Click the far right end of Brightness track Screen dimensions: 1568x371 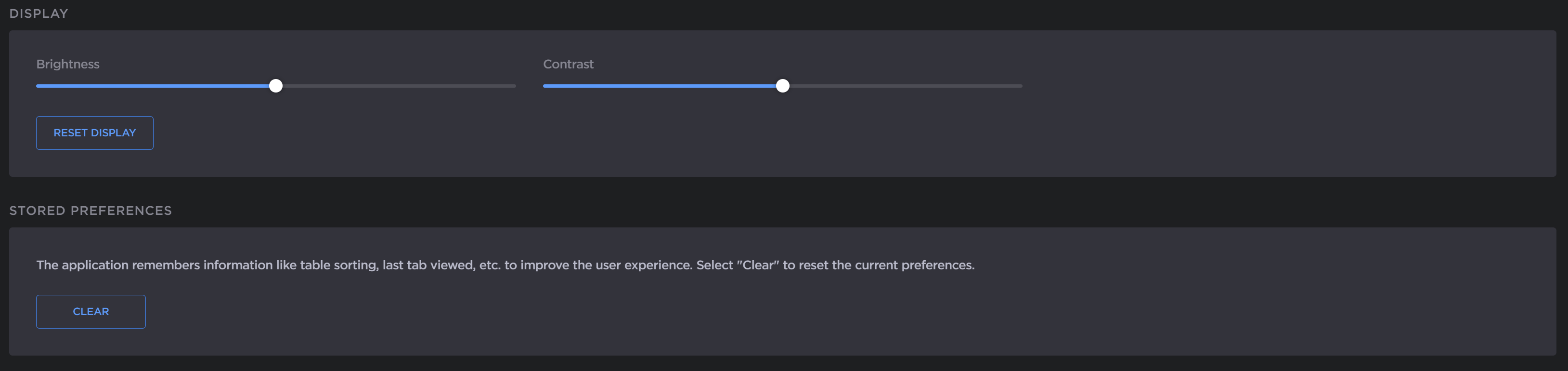[x=514, y=86]
